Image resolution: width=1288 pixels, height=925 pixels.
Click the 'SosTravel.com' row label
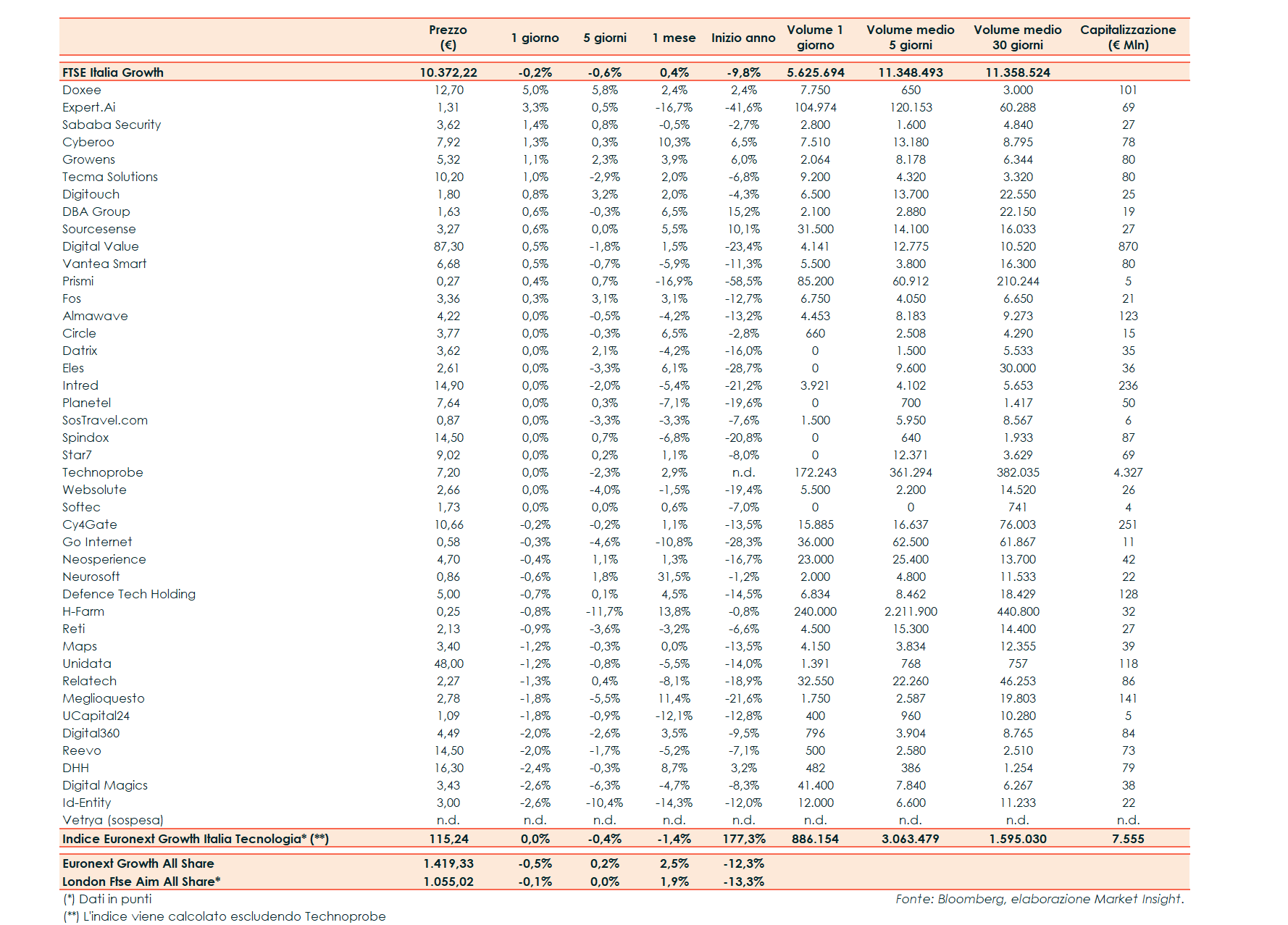[105, 420]
